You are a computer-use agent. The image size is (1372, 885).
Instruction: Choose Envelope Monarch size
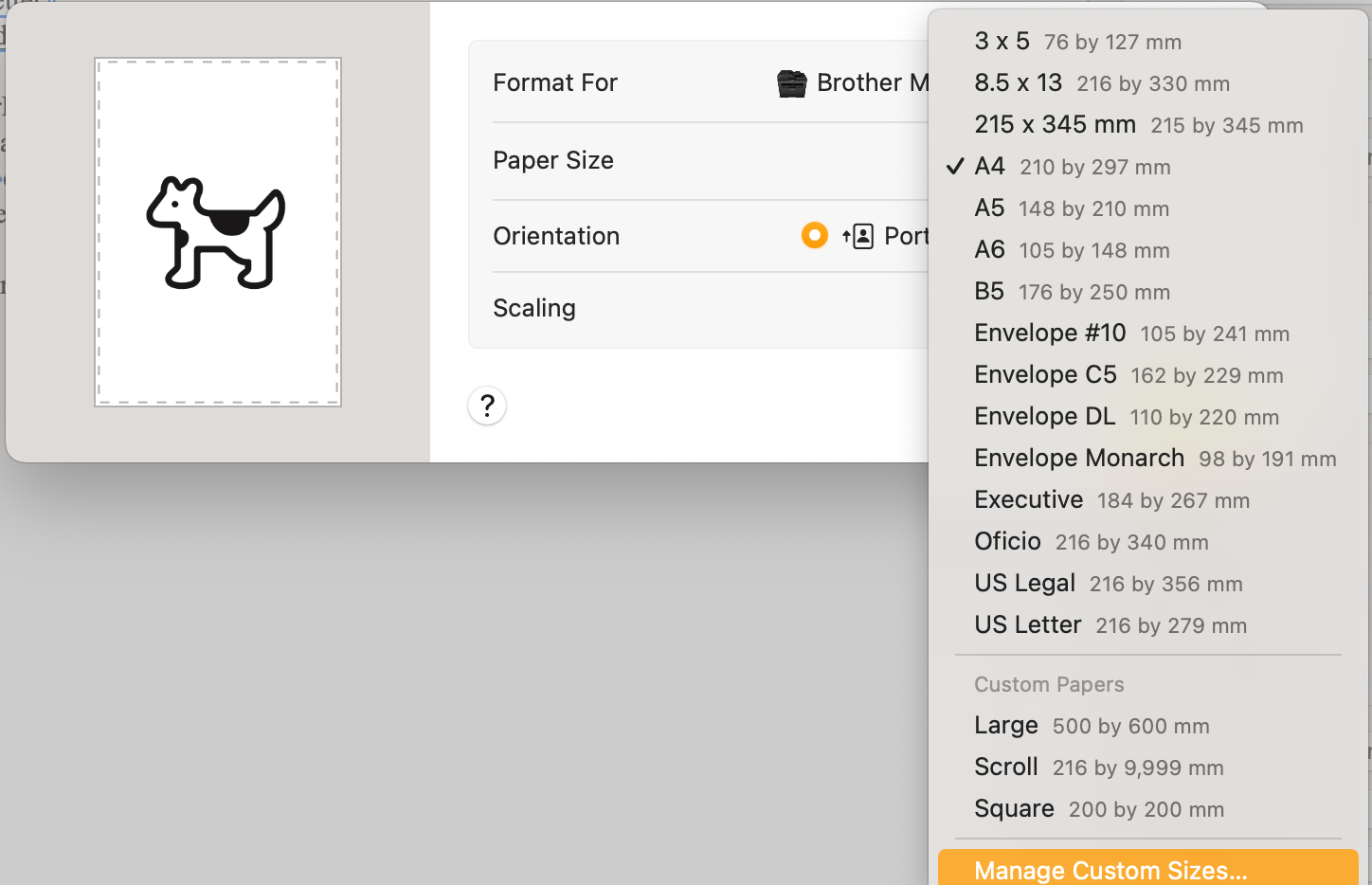tap(1148, 459)
